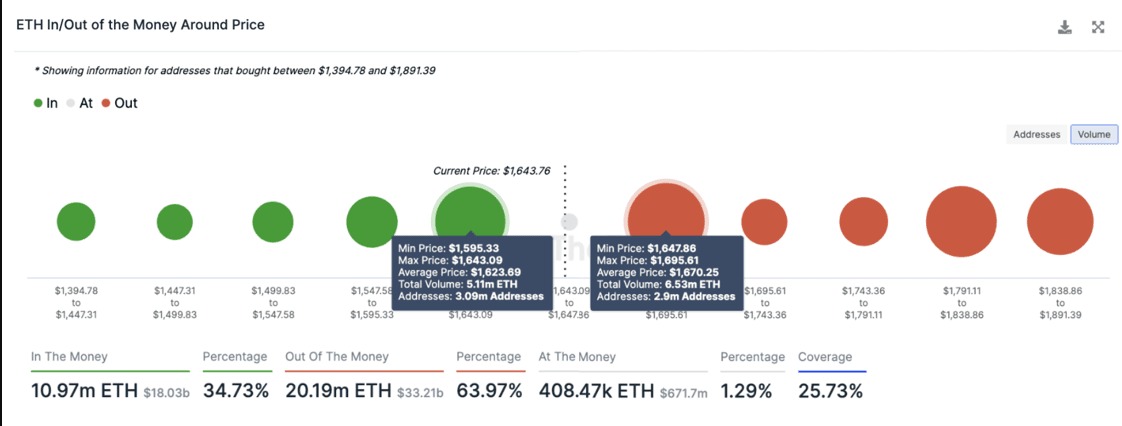This screenshot has width=1122, height=426.
Task: Click the In The Money summary label
Action: [69, 357]
